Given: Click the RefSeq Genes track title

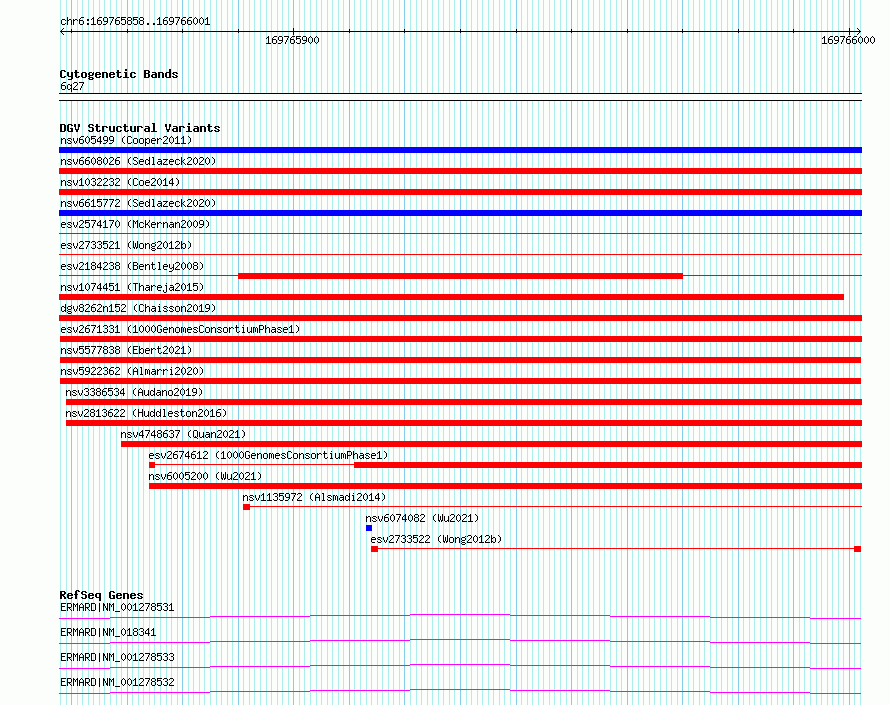Looking at the screenshot, I should pos(101,595).
